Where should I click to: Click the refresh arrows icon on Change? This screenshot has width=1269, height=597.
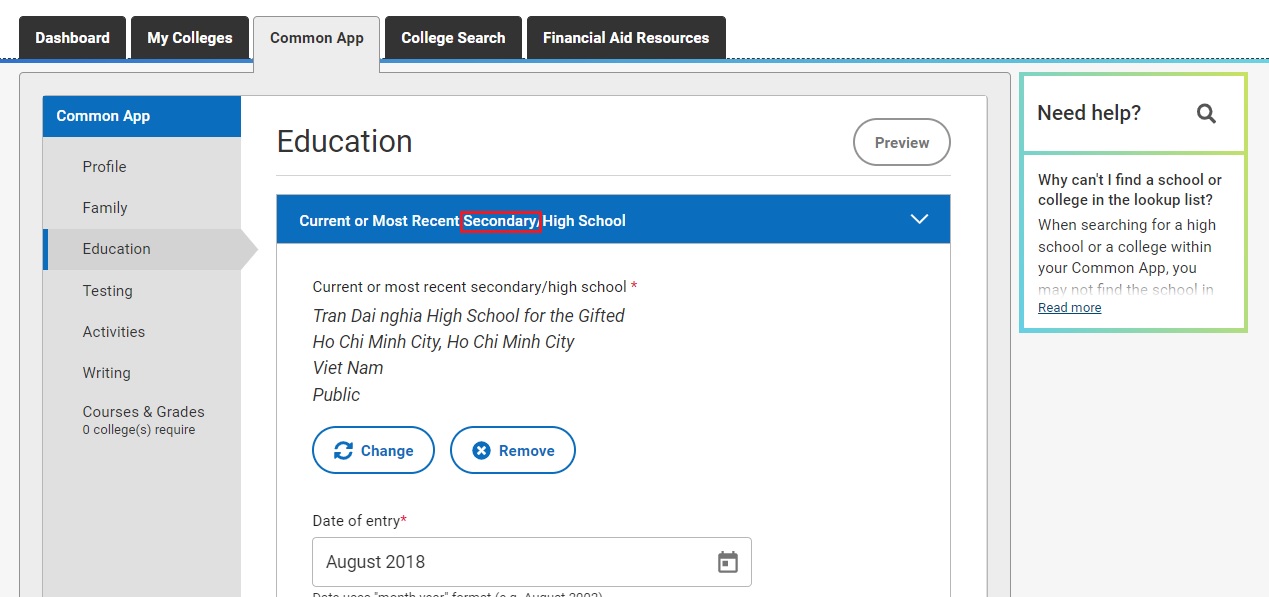(x=343, y=451)
